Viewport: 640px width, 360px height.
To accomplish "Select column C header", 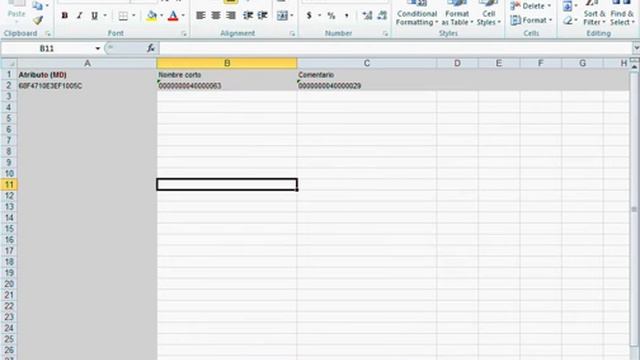I will tap(367, 63).
